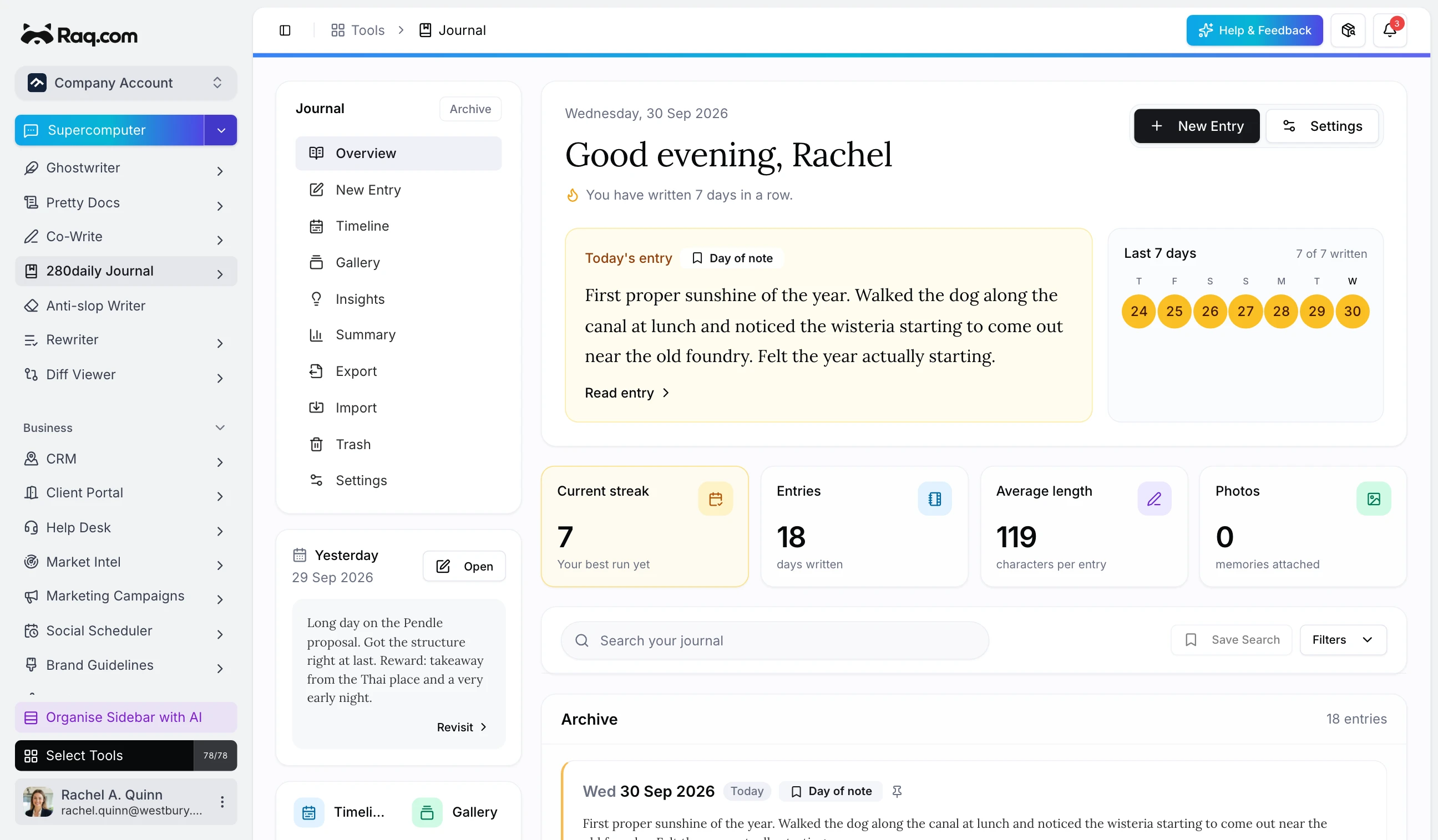This screenshot has width=1438, height=840.
Task: Open Settings in Journal menu
Action: 398,480
